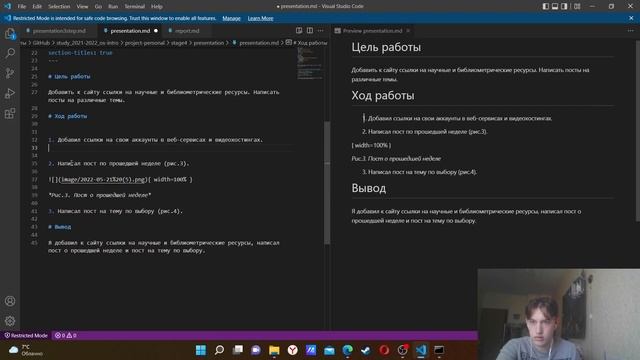Open the Manage gear icon
Viewport: 640px width, 360px height.
[x=10, y=321]
